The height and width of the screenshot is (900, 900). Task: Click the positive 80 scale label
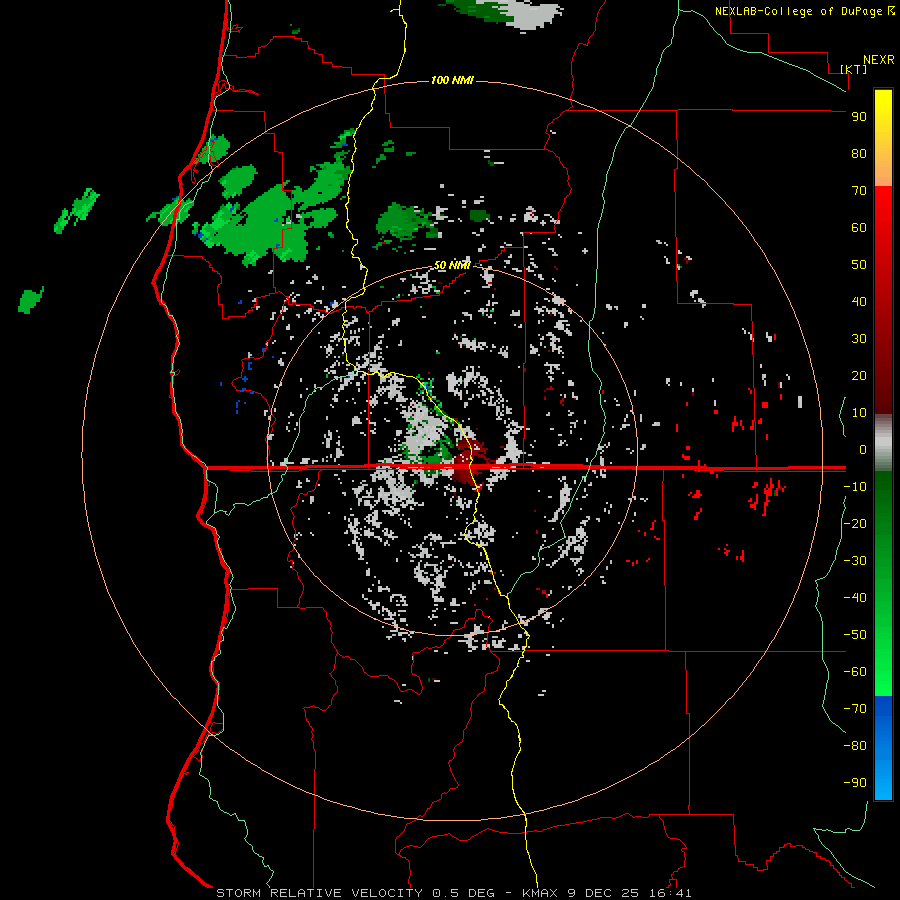[x=859, y=154]
